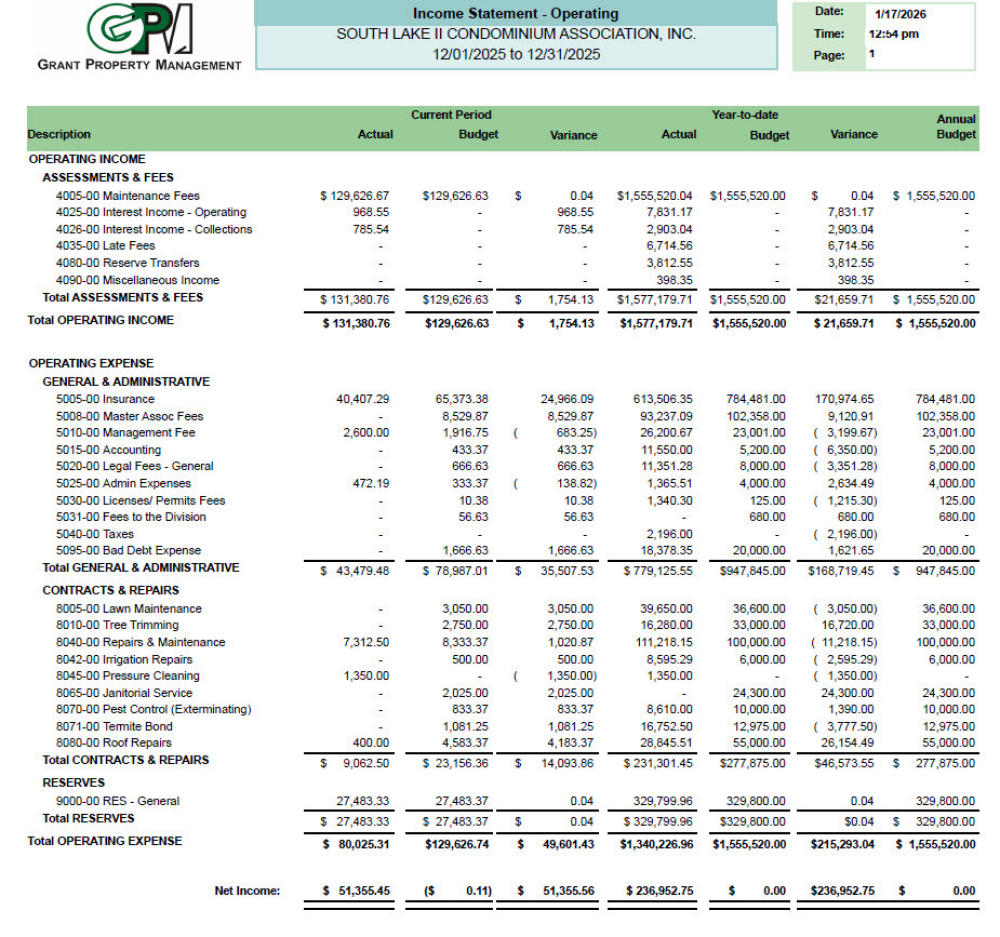The width and height of the screenshot is (1000, 937).
Task: Select the 5095-00 Bad Debt Expense row
Action: coord(128,550)
